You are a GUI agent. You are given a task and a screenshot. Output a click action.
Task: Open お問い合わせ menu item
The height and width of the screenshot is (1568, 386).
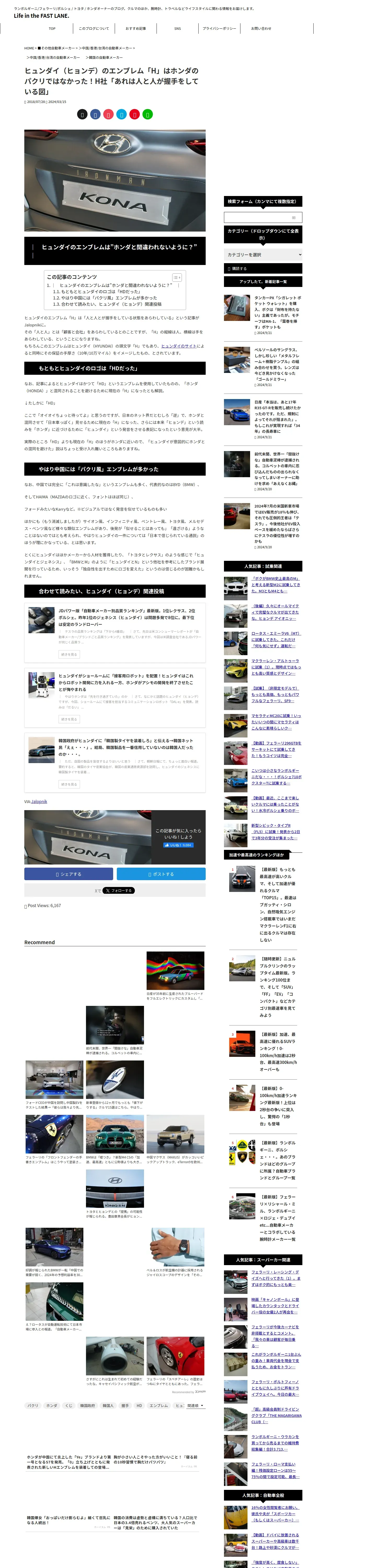tap(261, 28)
